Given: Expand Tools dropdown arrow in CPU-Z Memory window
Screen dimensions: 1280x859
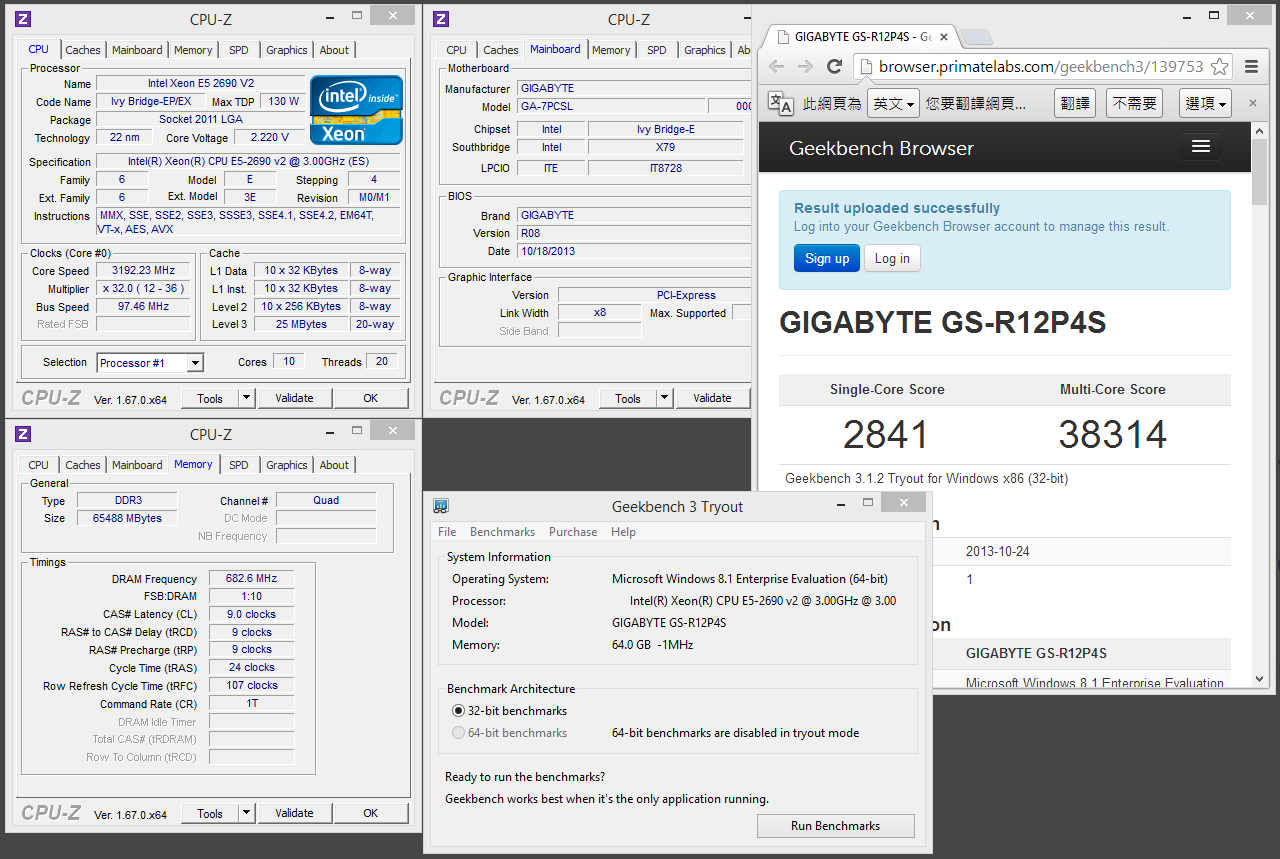Looking at the screenshot, I should [x=246, y=813].
